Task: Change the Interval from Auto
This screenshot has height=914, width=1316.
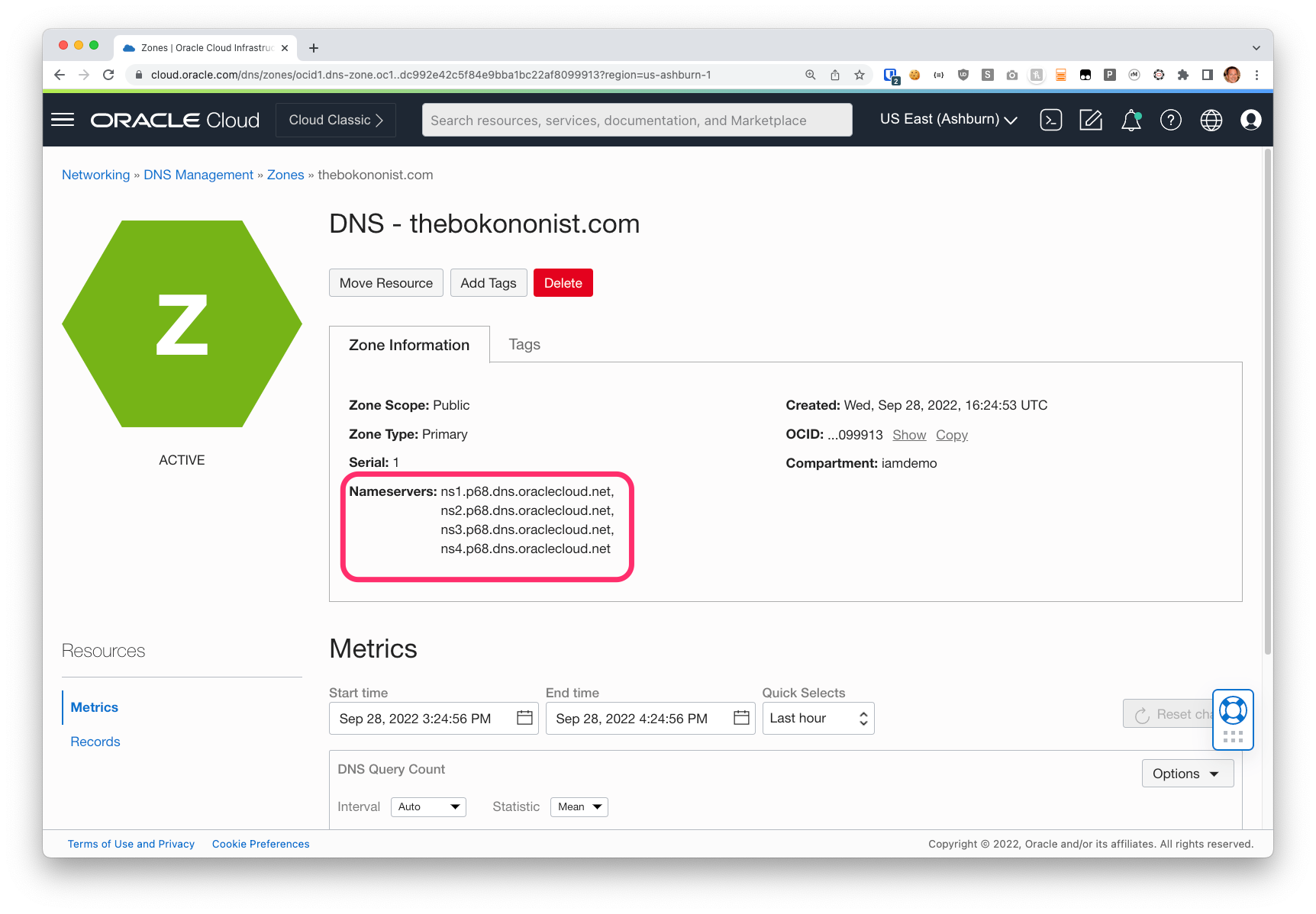Action: click(x=427, y=806)
